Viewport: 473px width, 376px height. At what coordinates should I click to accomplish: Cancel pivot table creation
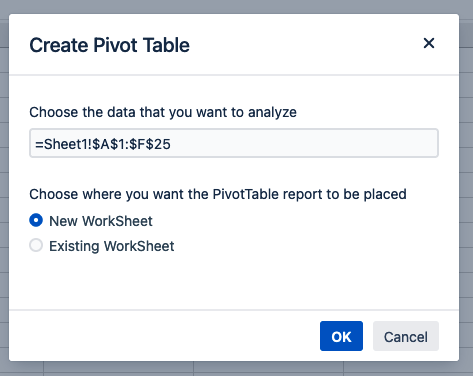coord(406,336)
